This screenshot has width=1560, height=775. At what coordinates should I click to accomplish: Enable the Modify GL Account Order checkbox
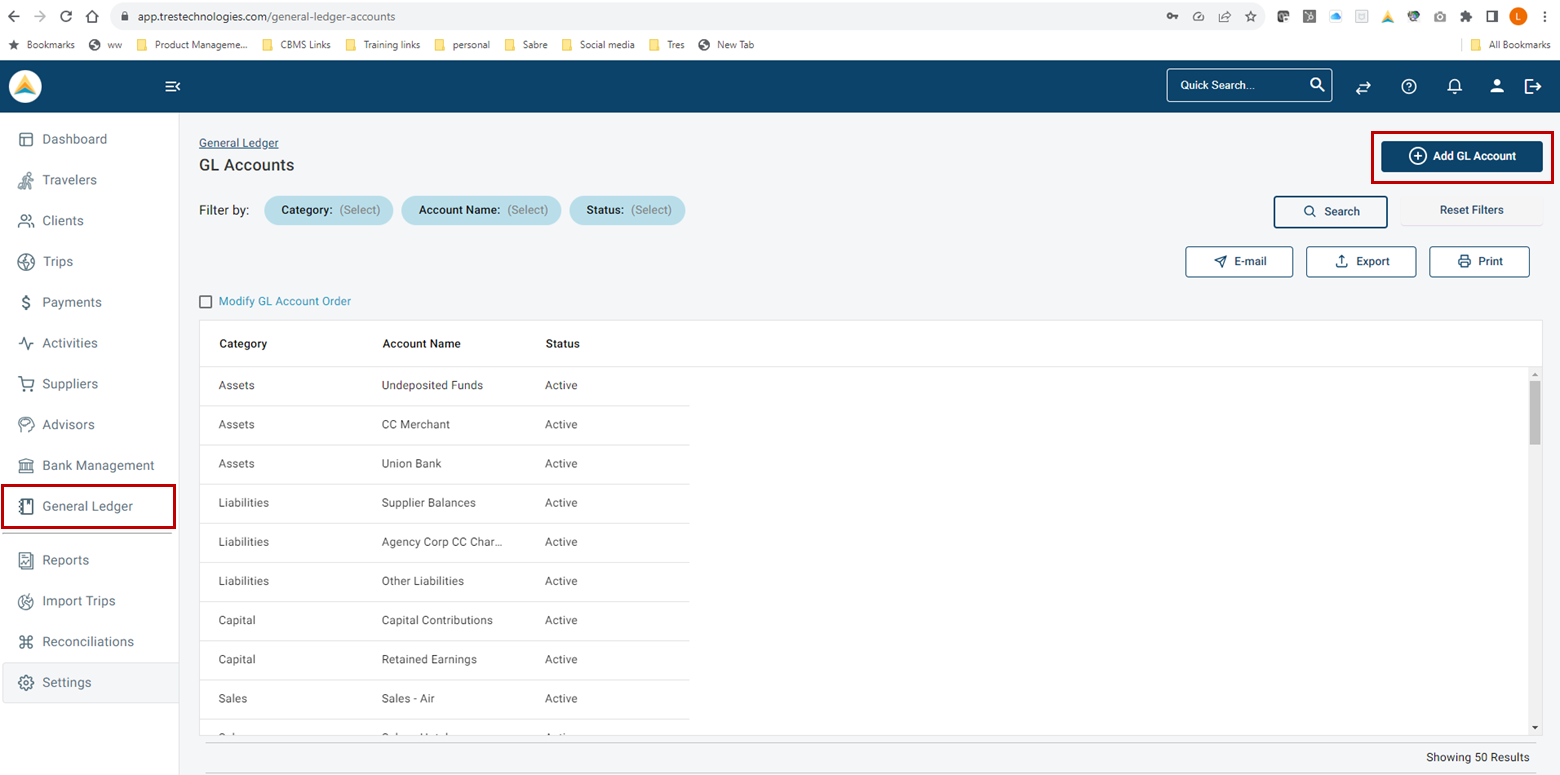[x=206, y=301]
